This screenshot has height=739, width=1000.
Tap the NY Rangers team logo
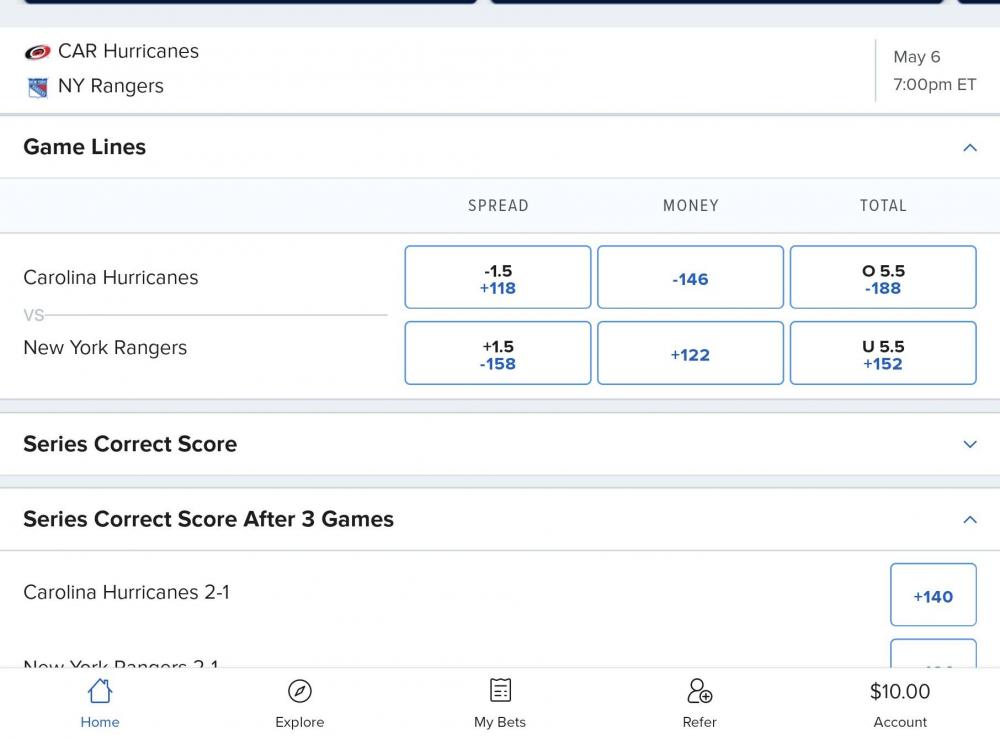point(37,88)
